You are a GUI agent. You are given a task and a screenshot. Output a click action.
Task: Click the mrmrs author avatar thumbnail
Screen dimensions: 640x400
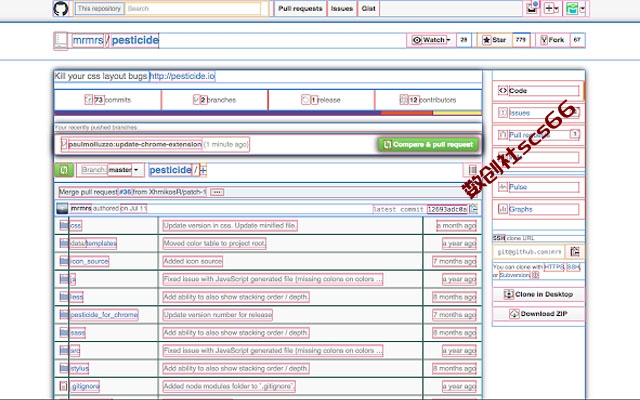(62, 209)
